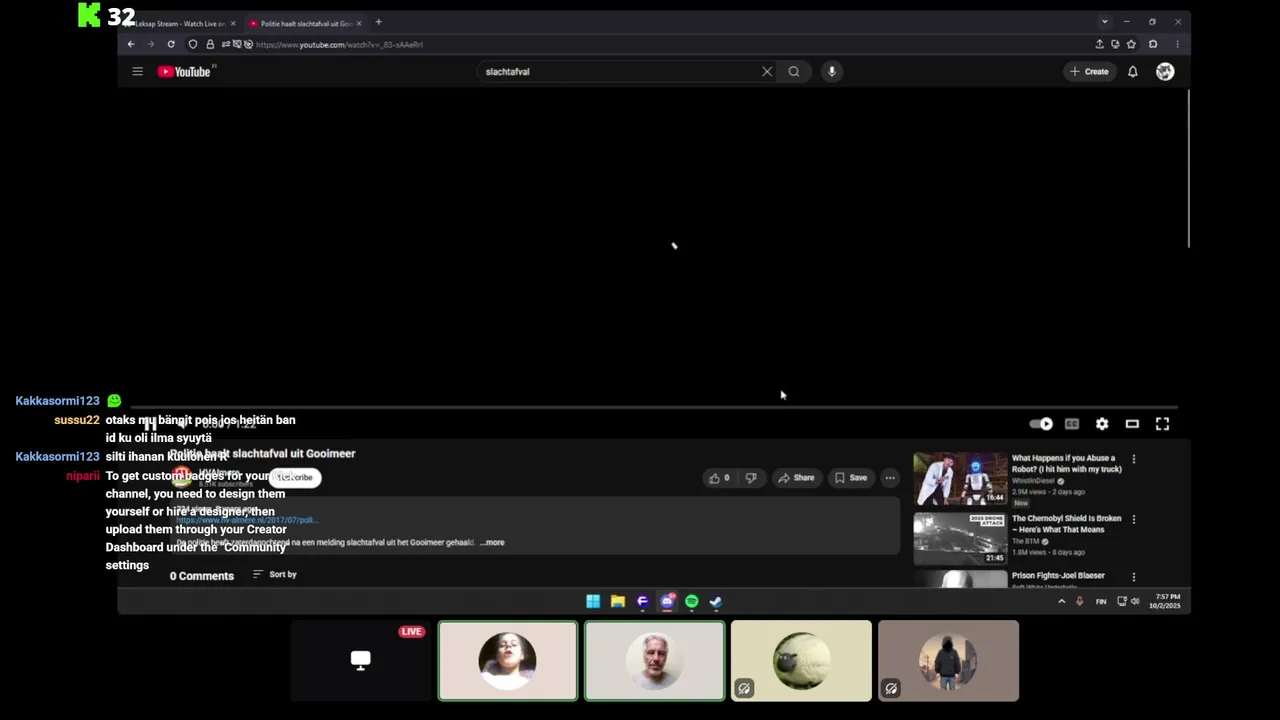Image resolution: width=1280 pixels, height=720 pixels.
Task: Open a new browser tab
Action: tap(378, 22)
